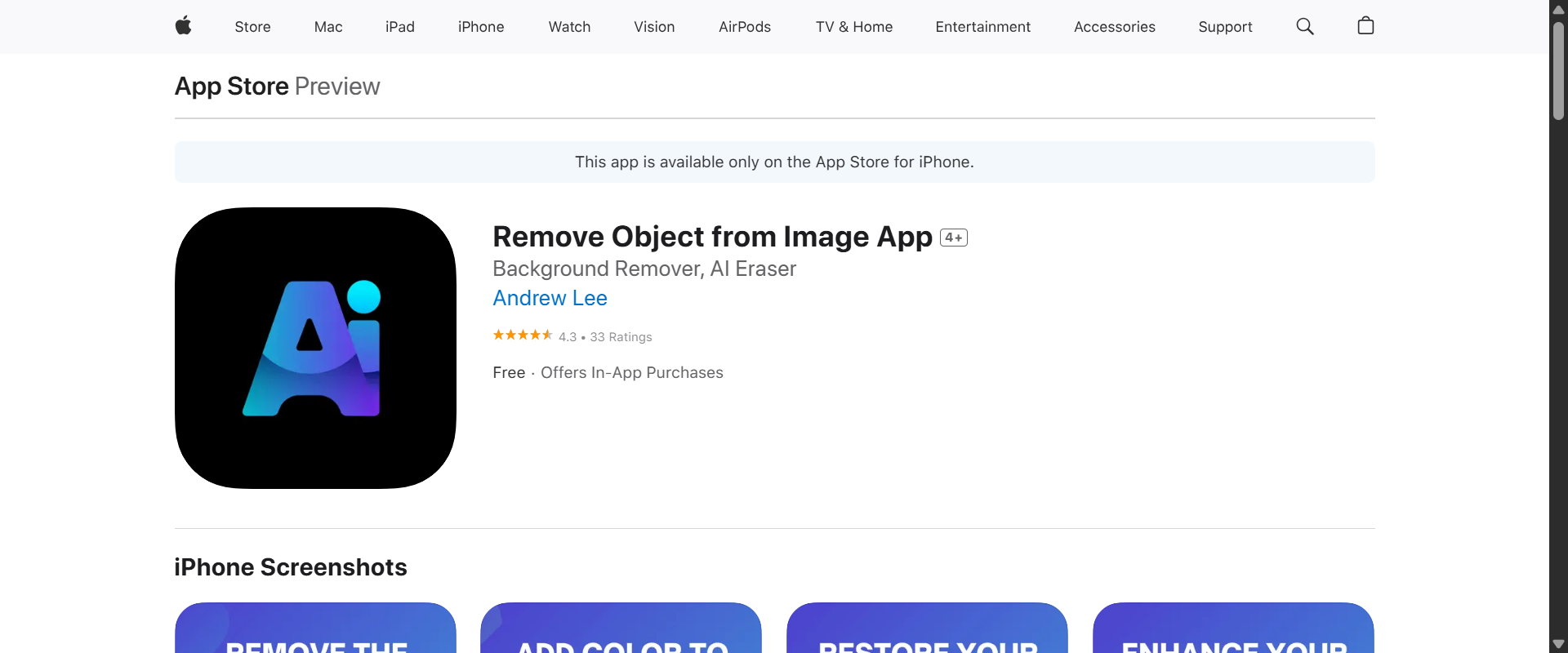Click the star rating display
This screenshot has height=653, width=1568.
click(x=522, y=335)
